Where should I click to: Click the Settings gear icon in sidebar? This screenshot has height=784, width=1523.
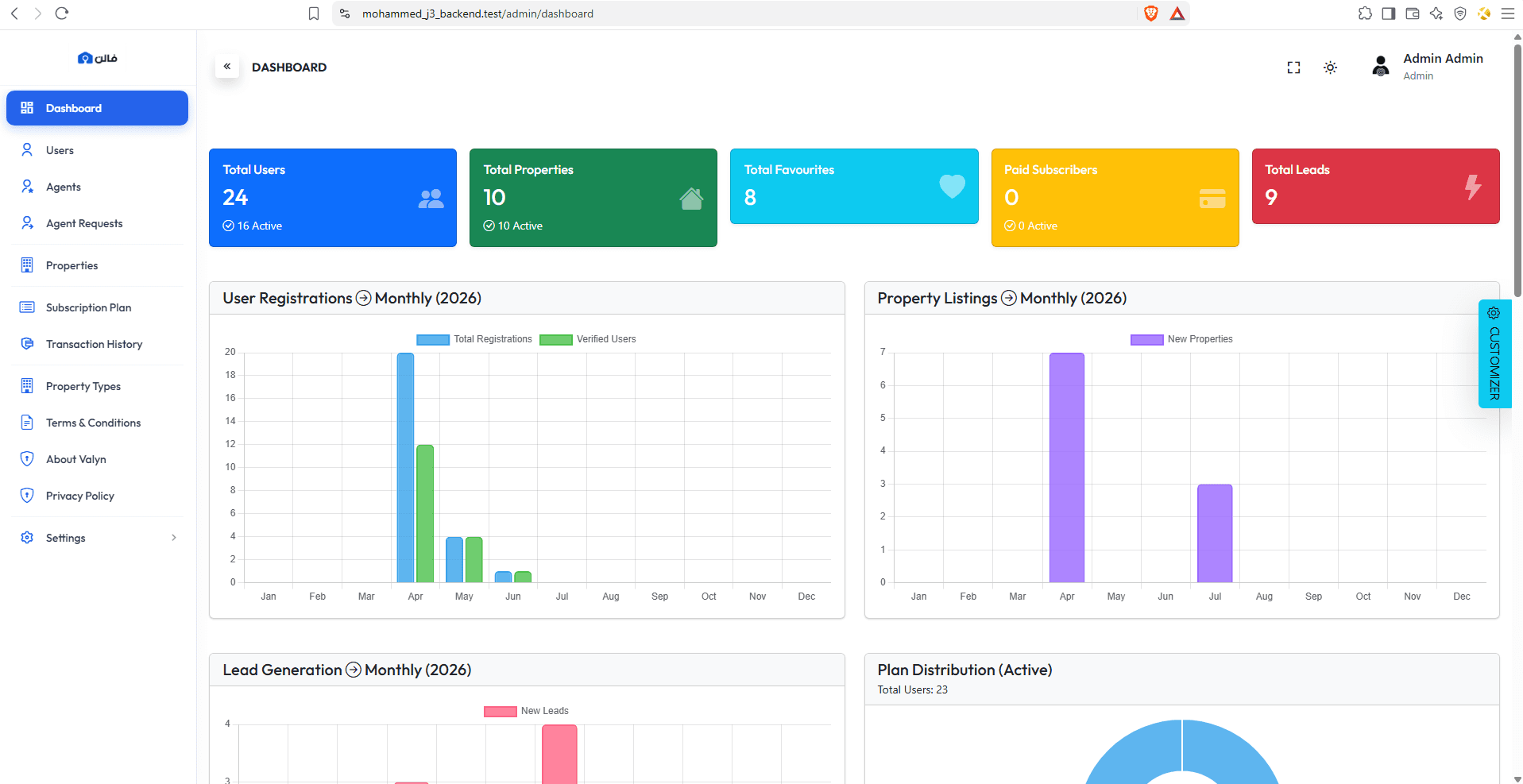tap(27, 538)
